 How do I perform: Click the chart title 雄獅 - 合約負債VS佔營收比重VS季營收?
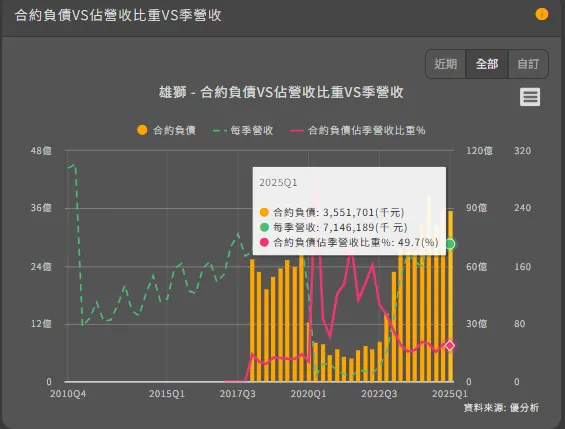click(x=281, y=92)
